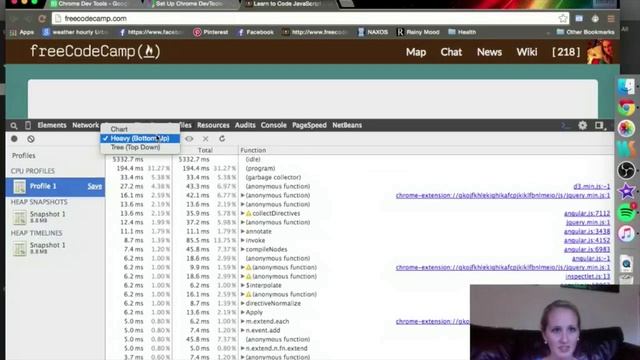Open iMovie star icon in dock
The image size is (640, 360).
(x=626, y=191)
